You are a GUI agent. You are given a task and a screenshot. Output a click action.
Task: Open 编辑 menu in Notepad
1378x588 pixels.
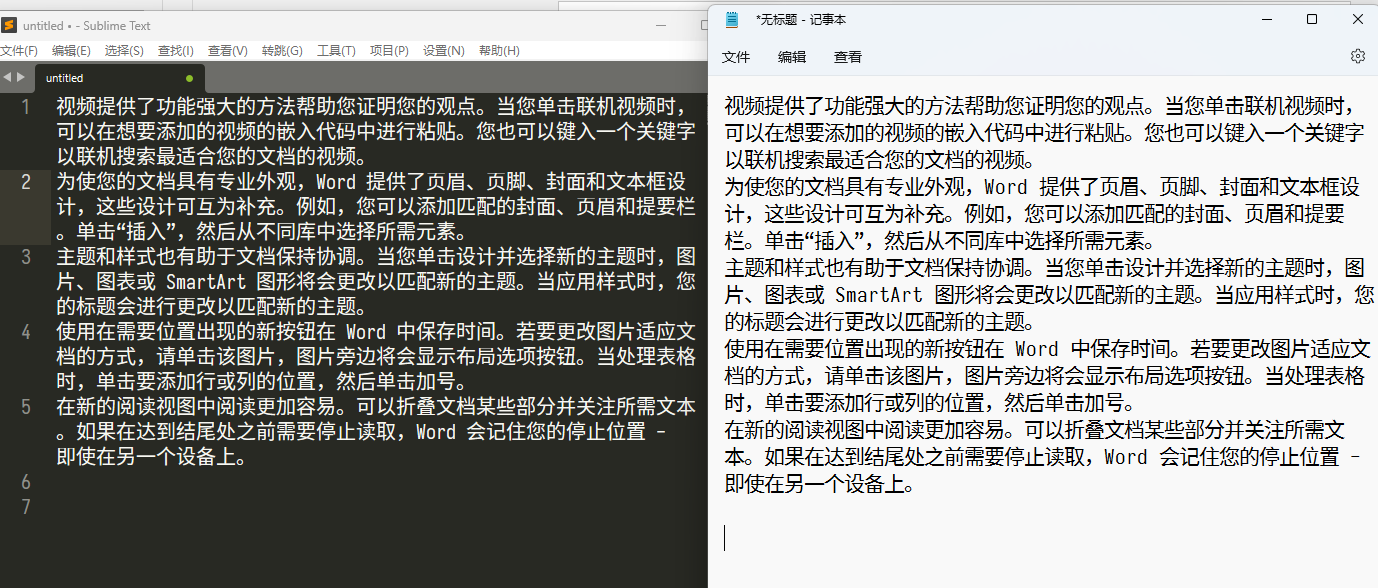pyautogui.click(x=792, y=57)
